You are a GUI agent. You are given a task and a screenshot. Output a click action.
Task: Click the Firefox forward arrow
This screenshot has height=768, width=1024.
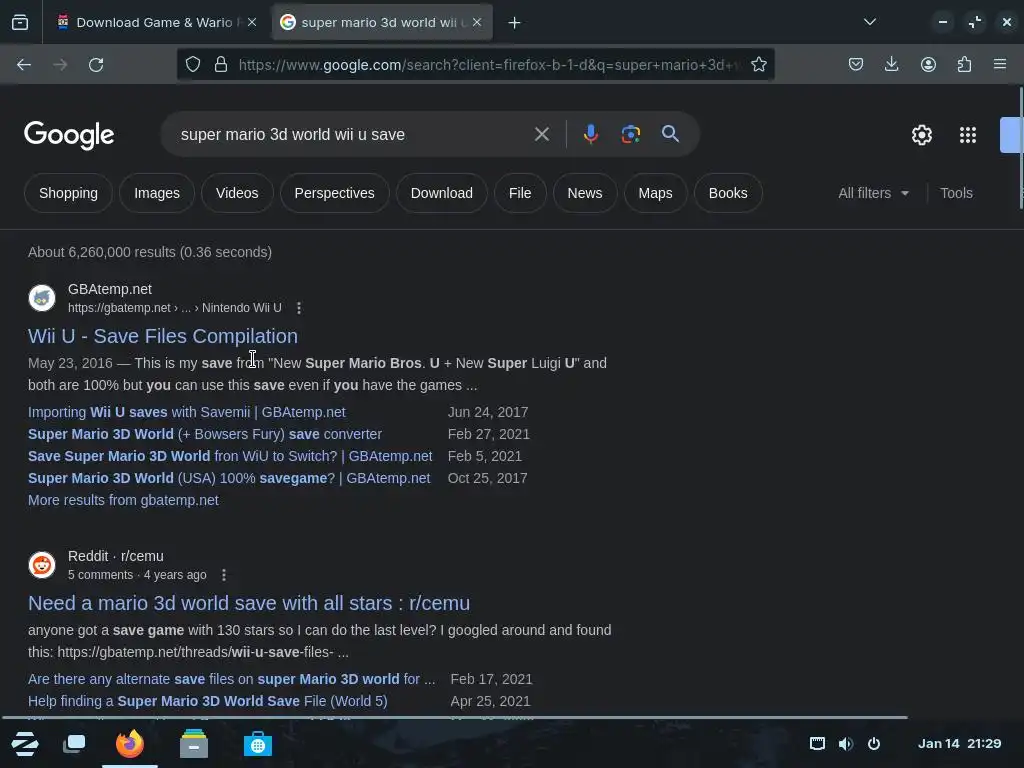click(60, 65)
